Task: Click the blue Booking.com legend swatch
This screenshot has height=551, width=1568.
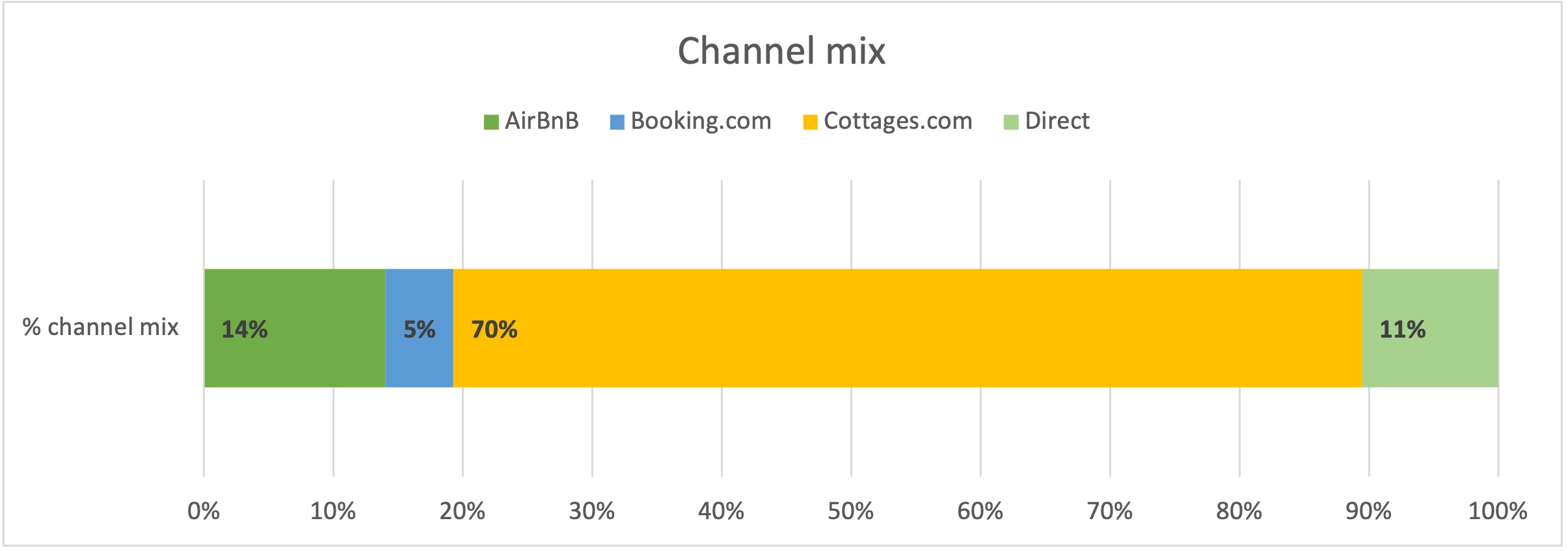Action: click(617, 122)
